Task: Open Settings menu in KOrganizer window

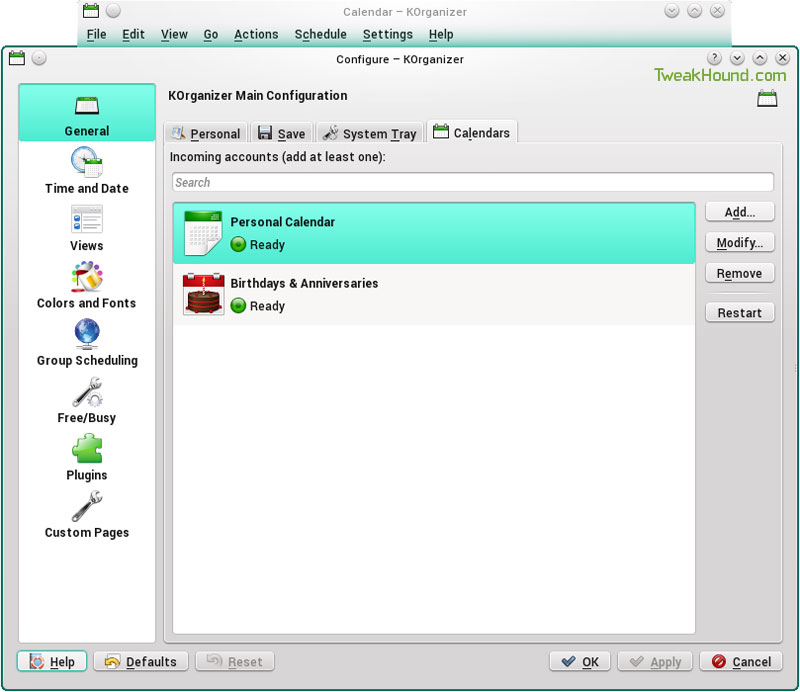Action: (x=388, y=34)
